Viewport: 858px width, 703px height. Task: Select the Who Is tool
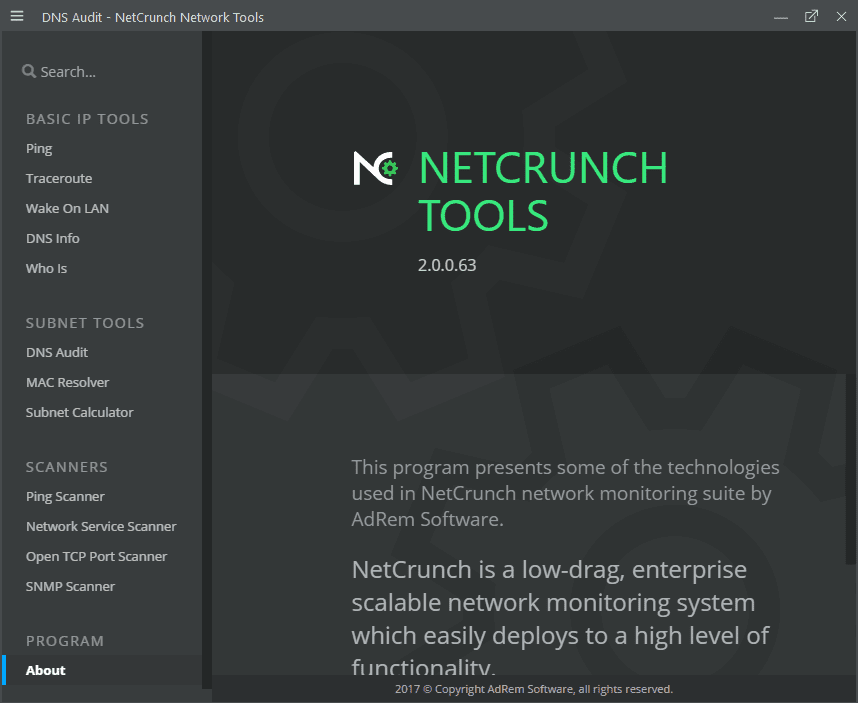47,269
